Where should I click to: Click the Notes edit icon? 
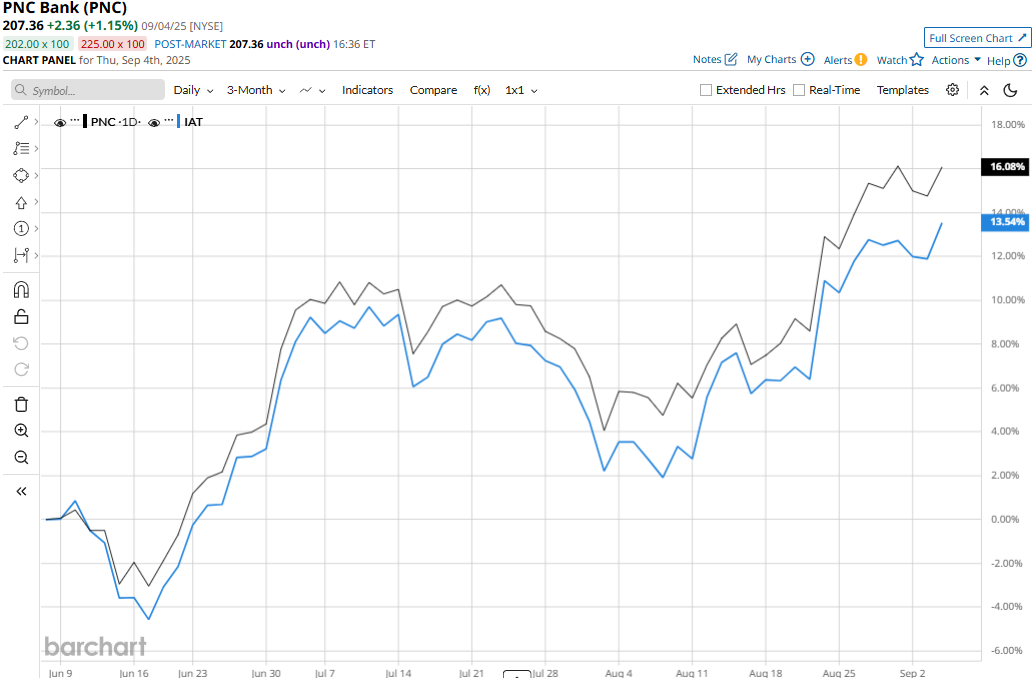[731, 59]
